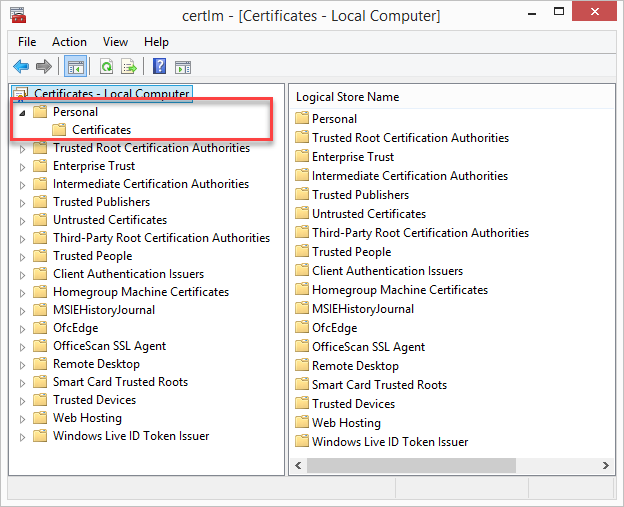Open the Action menu
Image resolution: width=624 pixels, height=507 pixels.
[69, 42]
